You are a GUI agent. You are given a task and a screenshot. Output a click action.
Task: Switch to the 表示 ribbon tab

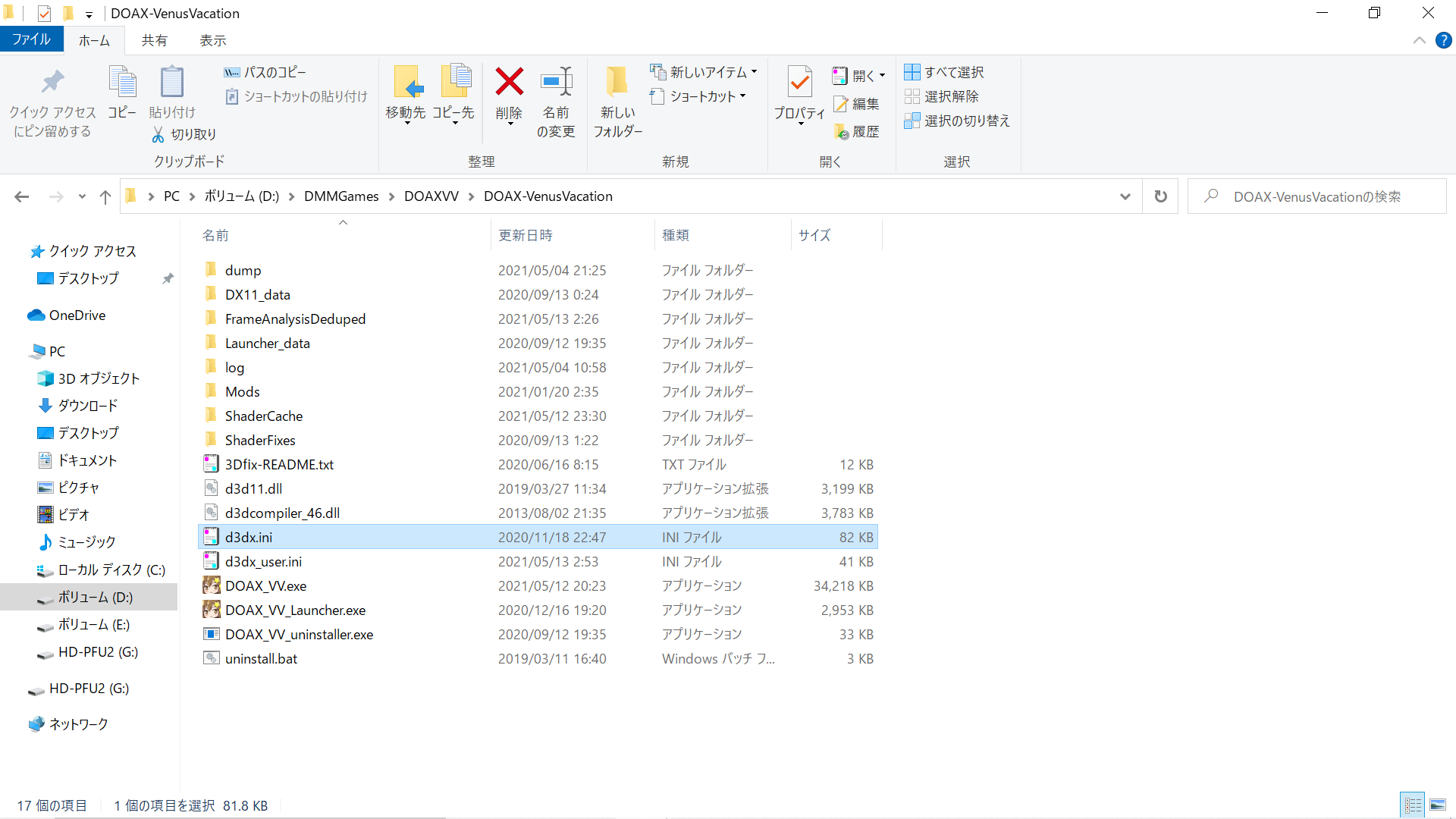213,40
